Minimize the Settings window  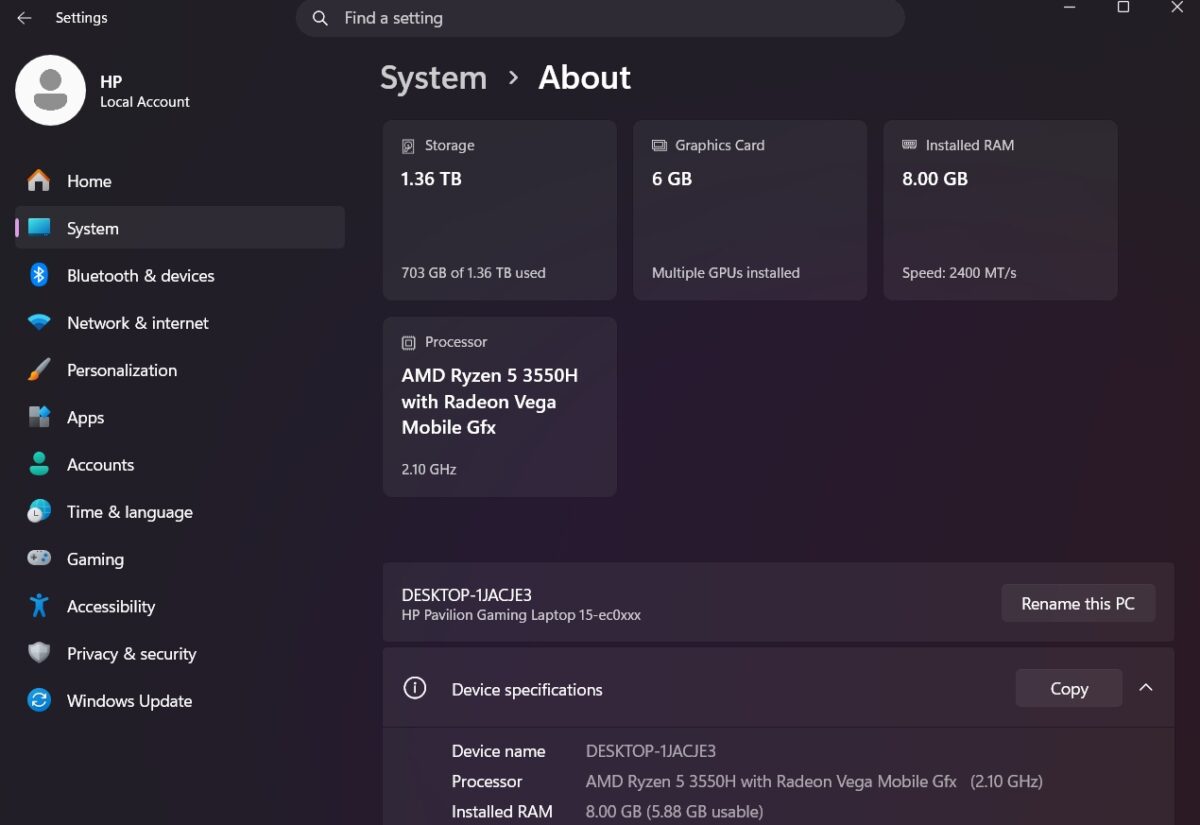click(x=1069, y=8)
